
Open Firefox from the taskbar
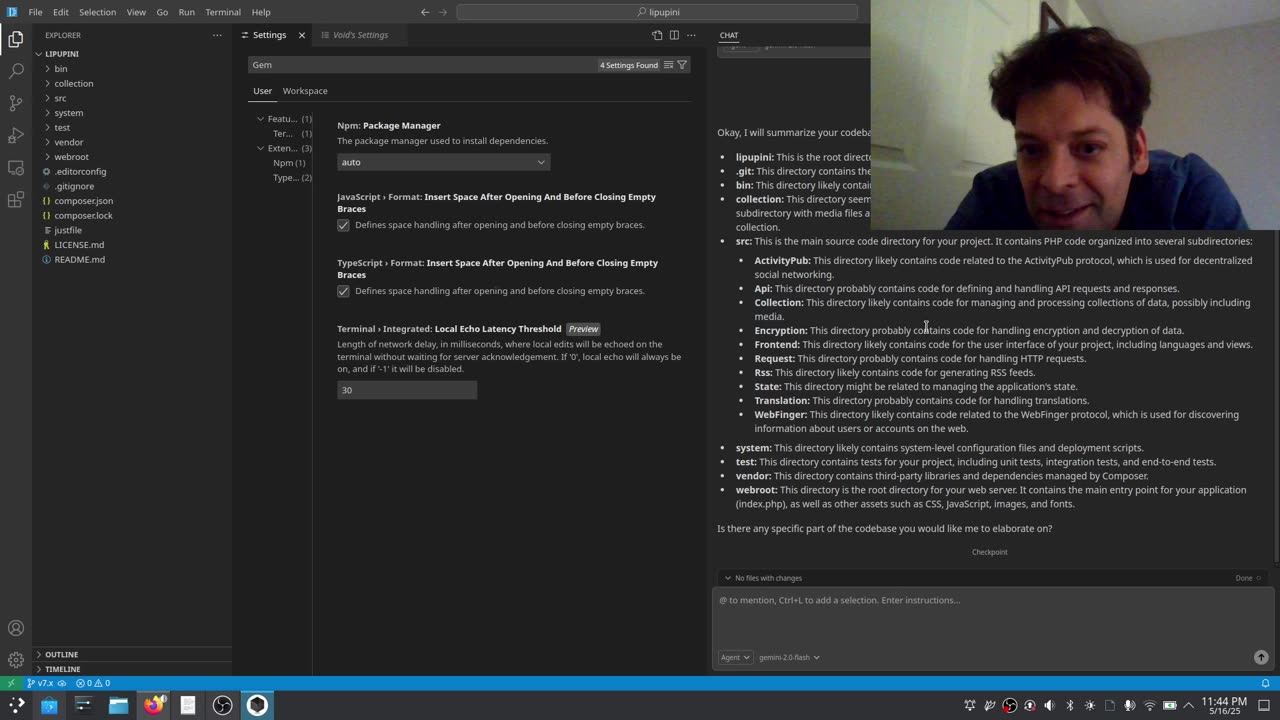153,705
